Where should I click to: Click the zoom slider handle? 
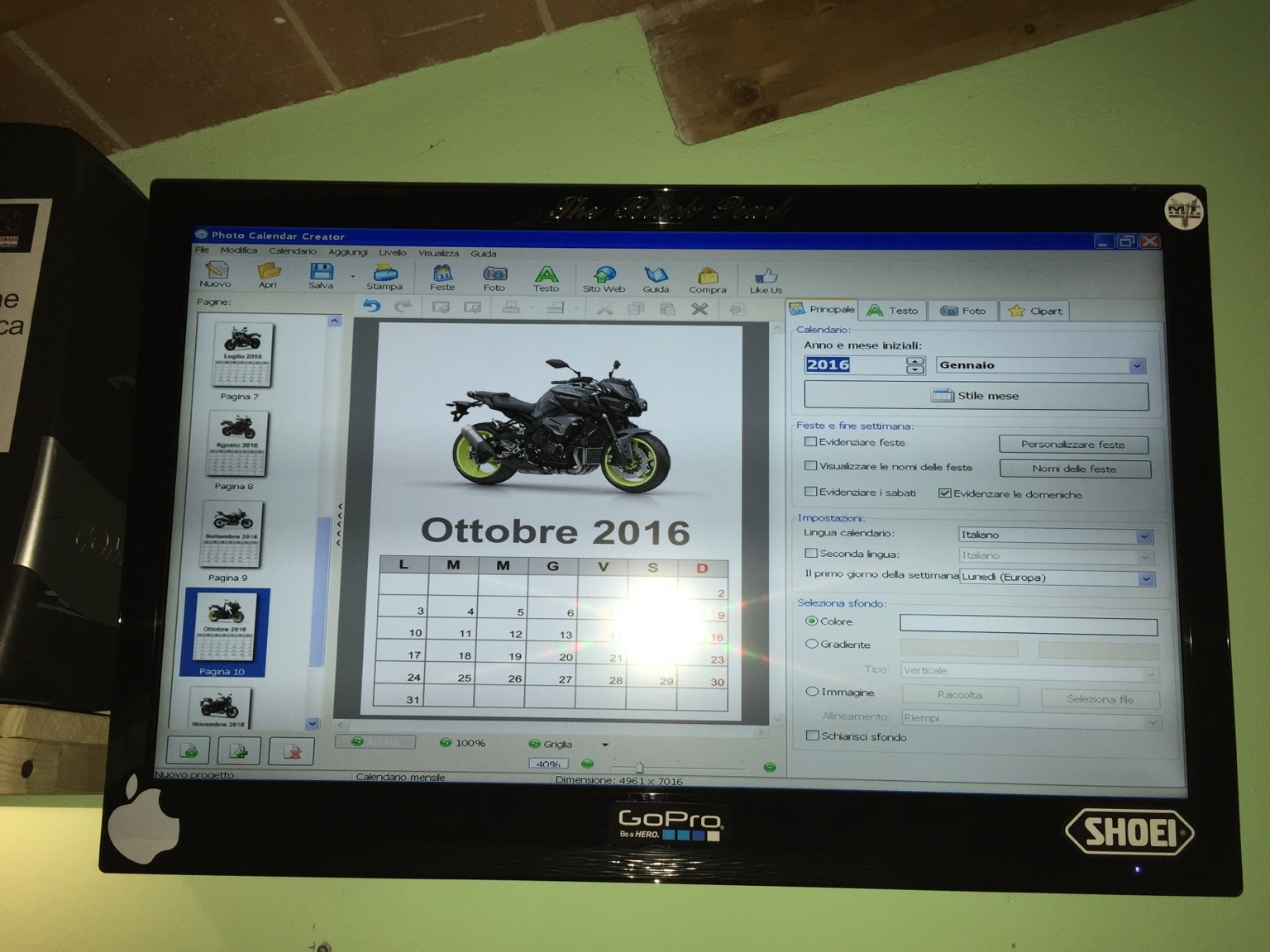coord(639,768)
